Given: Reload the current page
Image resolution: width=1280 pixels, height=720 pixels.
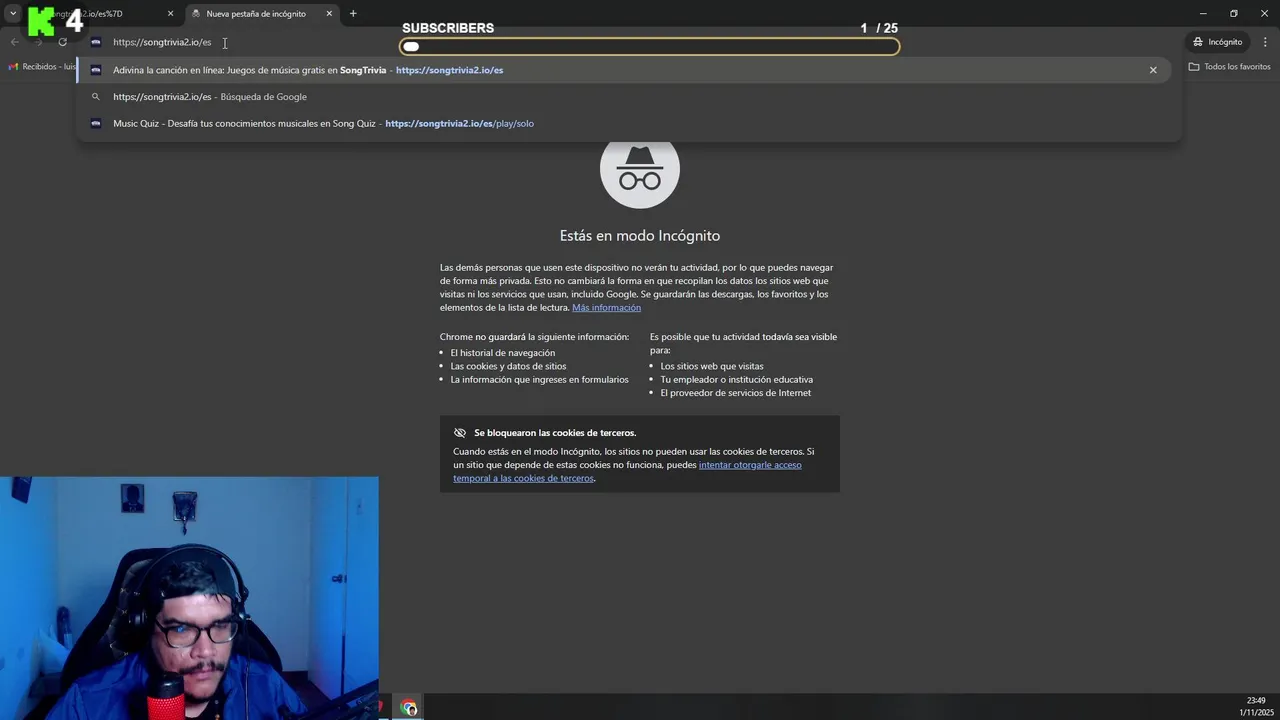Looking at the screenshot, I should pos(62,42).
